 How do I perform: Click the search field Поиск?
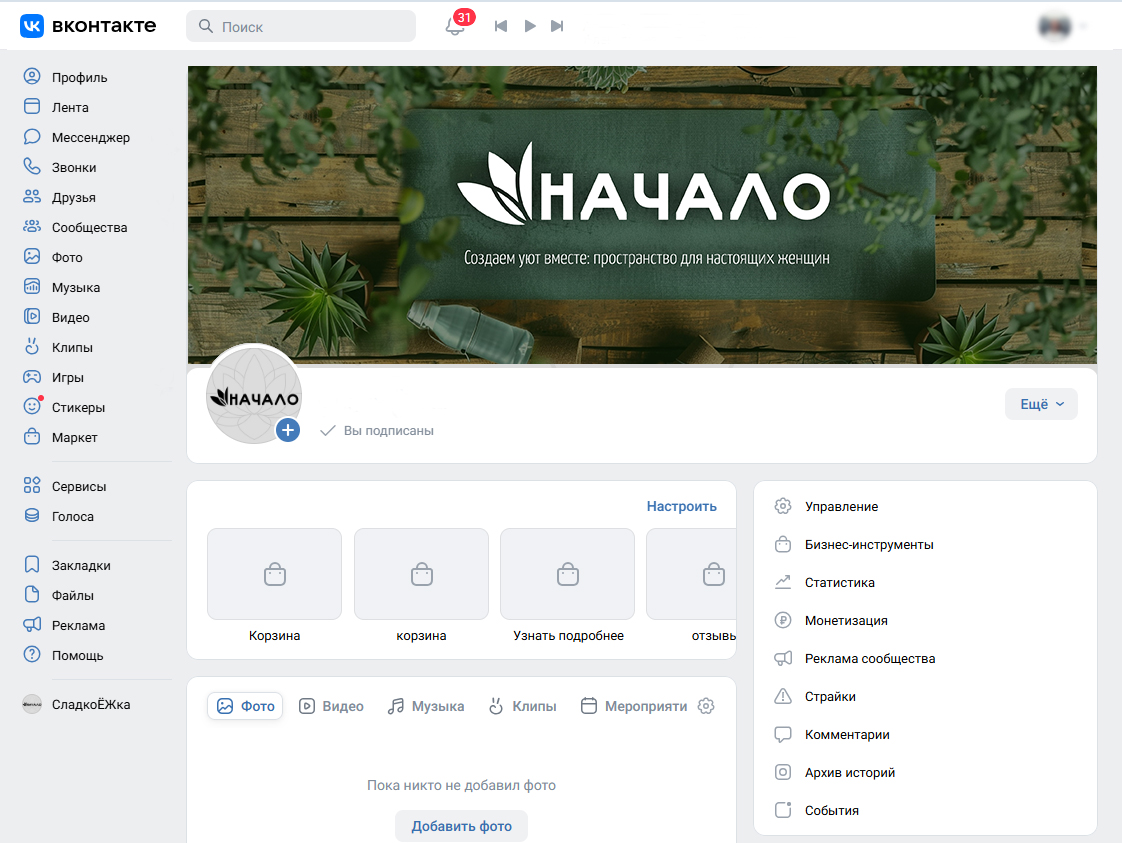click(301, 26)
